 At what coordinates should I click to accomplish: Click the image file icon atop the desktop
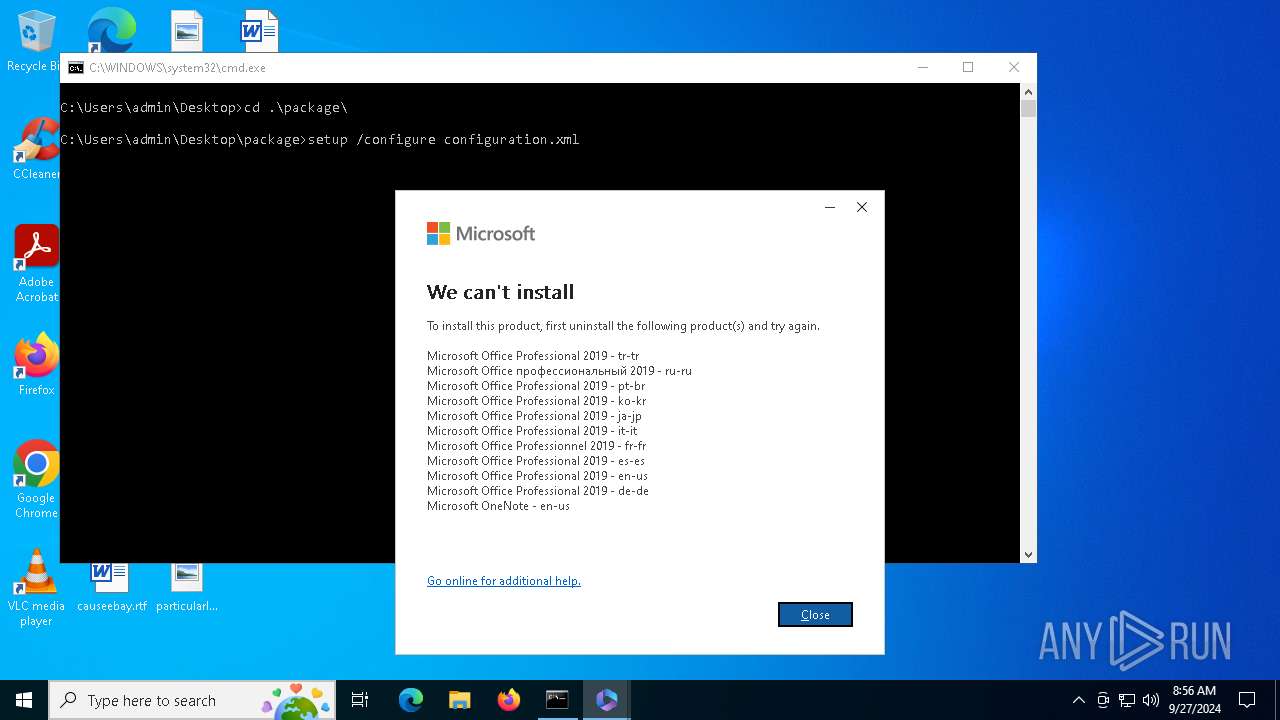tap(187, 30)
